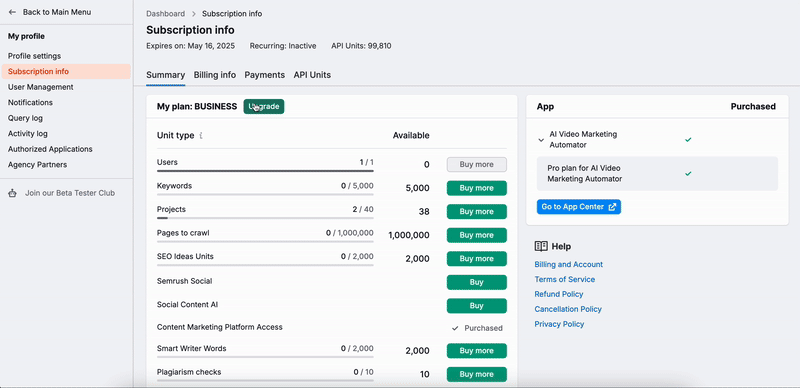Click the Upgrade button next to My plan
Screen dimensions: 800x388
click(x=264, y=106)
